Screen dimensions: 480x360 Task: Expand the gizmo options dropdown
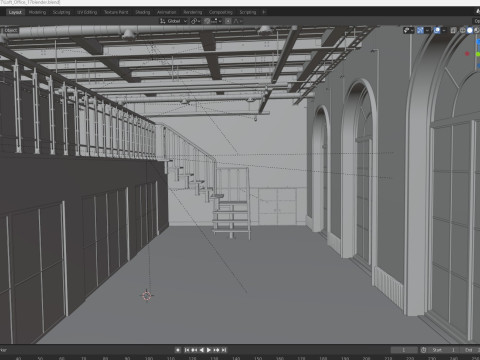[428, 30]
